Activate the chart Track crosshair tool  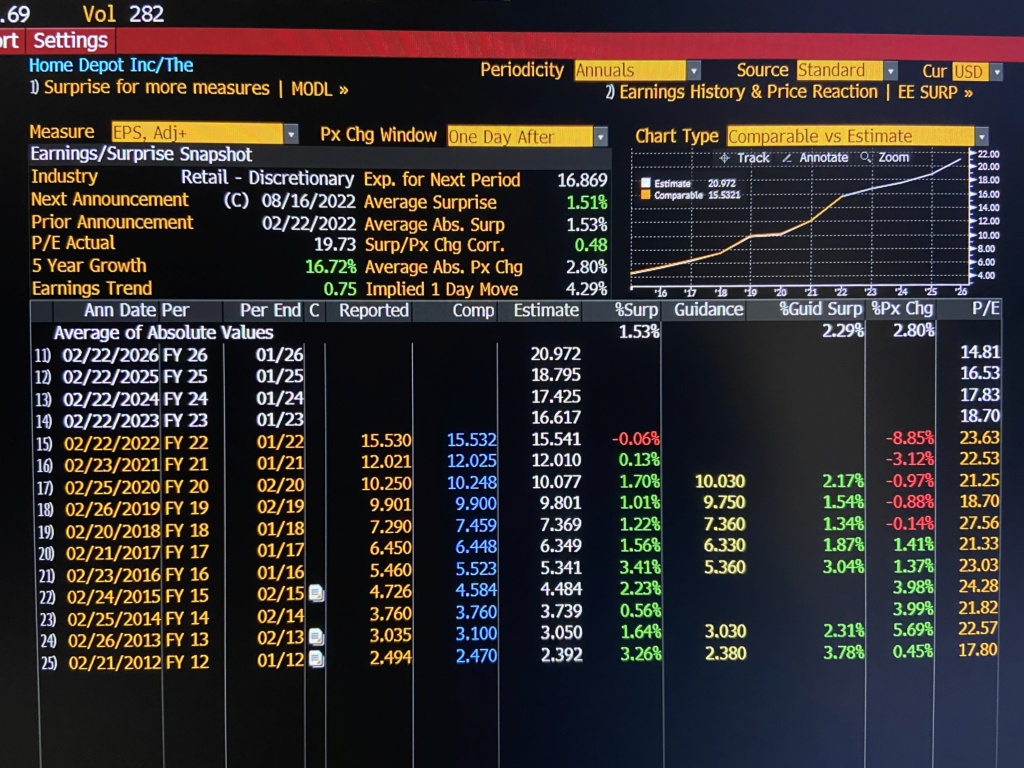click(744, 157)
